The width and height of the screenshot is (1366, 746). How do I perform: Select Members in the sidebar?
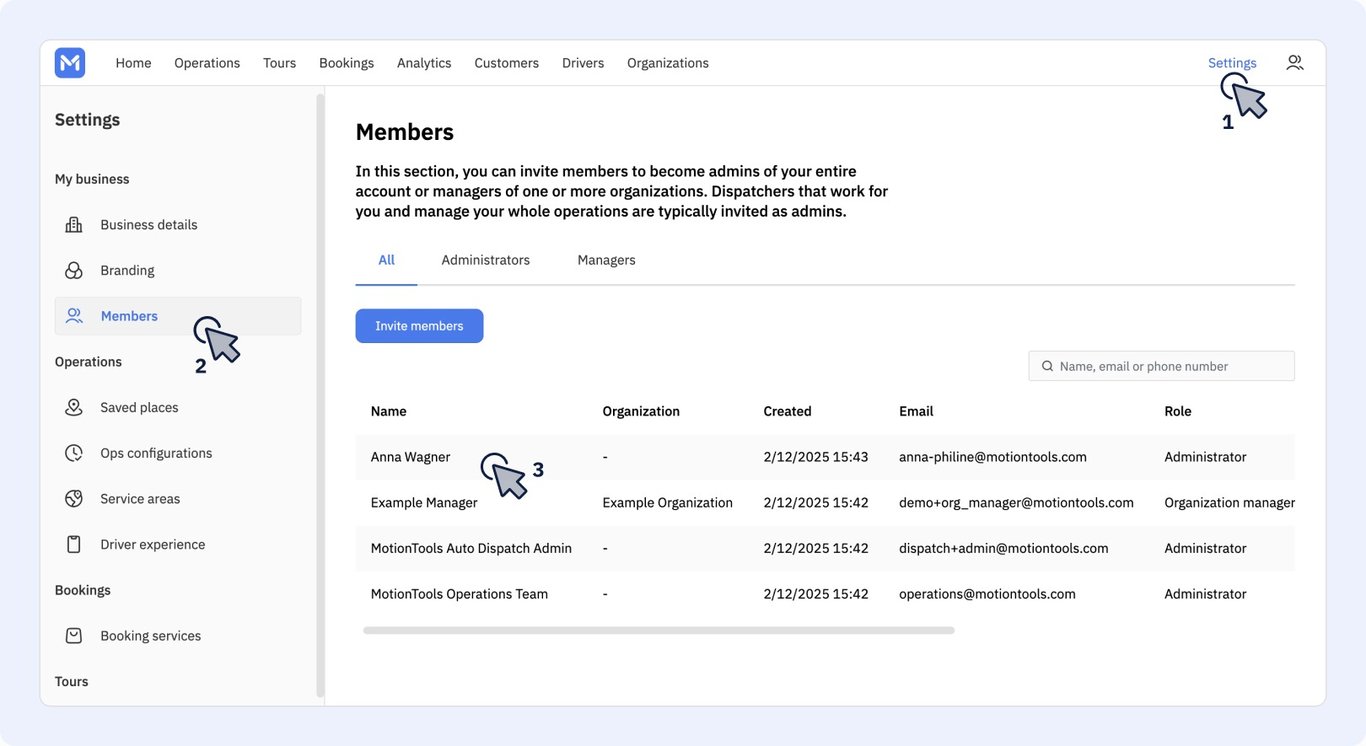pyautogui.click(x=177, y=316)
